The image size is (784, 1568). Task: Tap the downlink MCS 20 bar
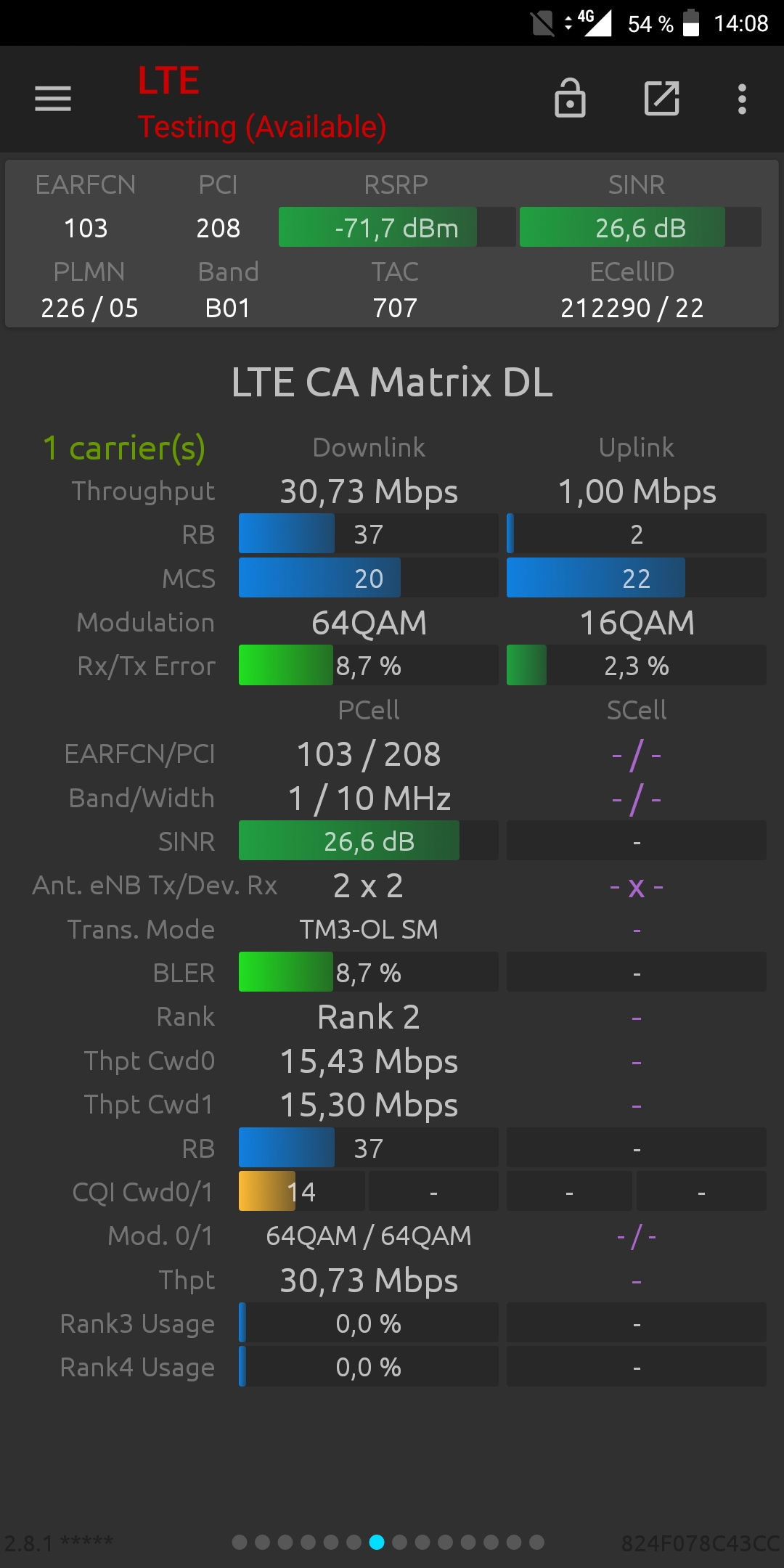point(368,578)
